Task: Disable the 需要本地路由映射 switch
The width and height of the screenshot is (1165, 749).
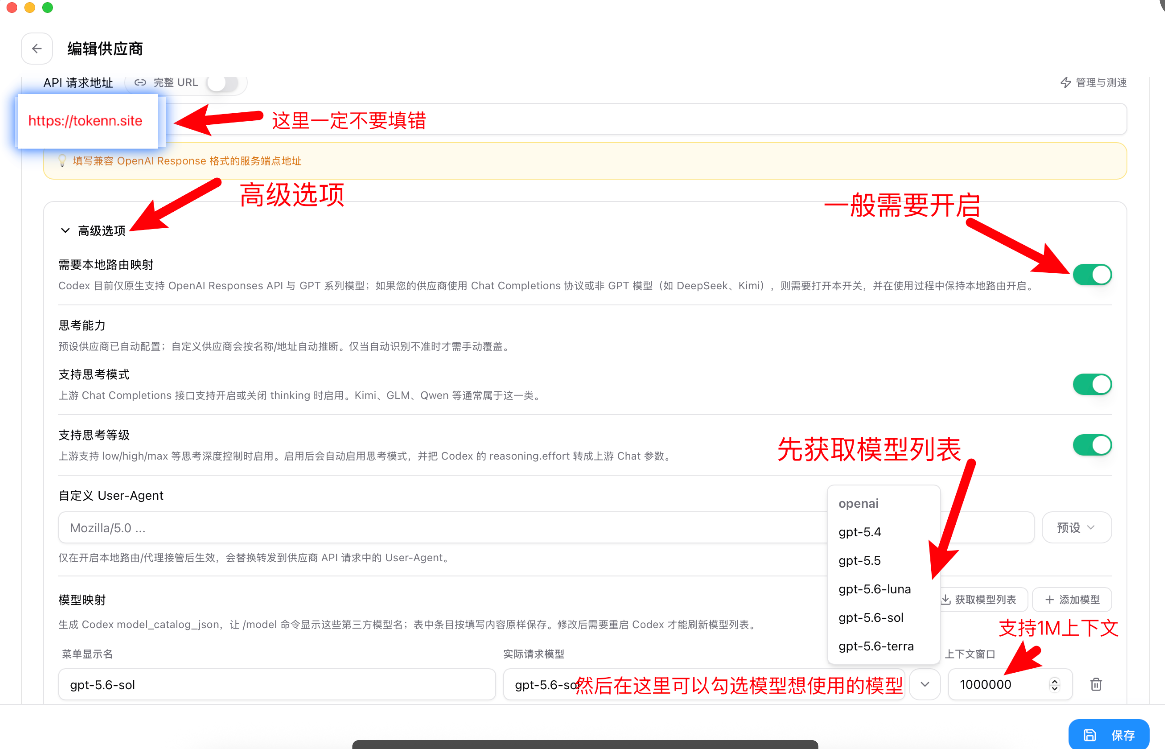Action: coord(1092,275)
